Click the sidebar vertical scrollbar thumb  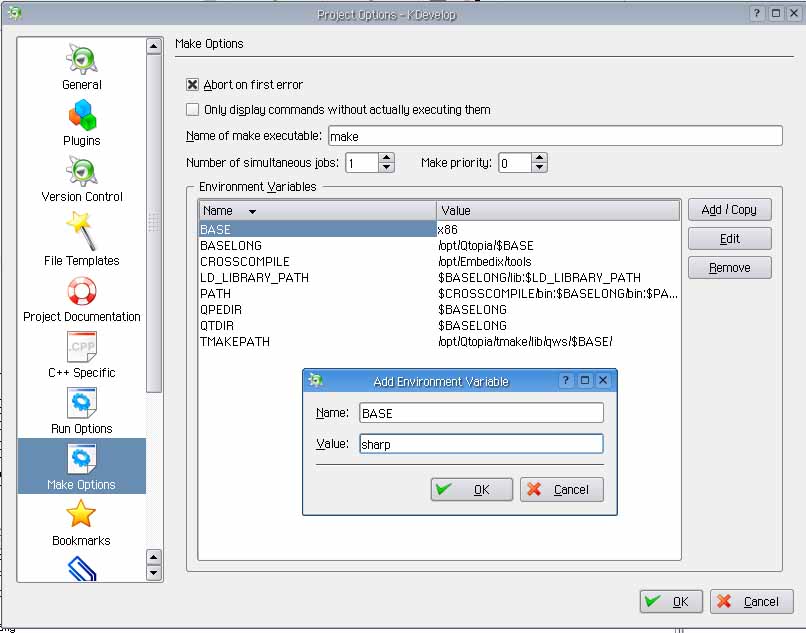pyautogui.click(x=154, y=223)
